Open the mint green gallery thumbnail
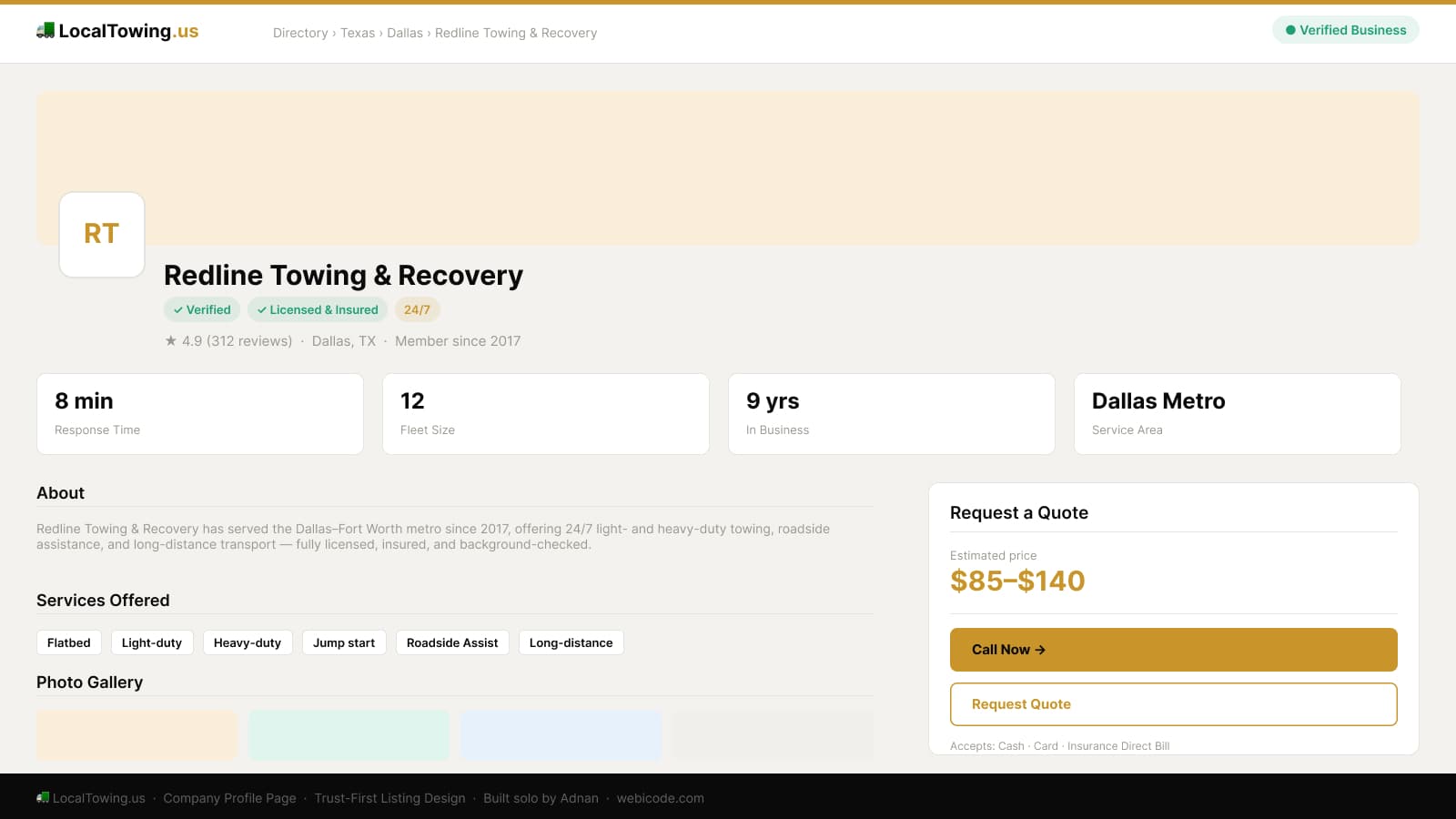 349,735
